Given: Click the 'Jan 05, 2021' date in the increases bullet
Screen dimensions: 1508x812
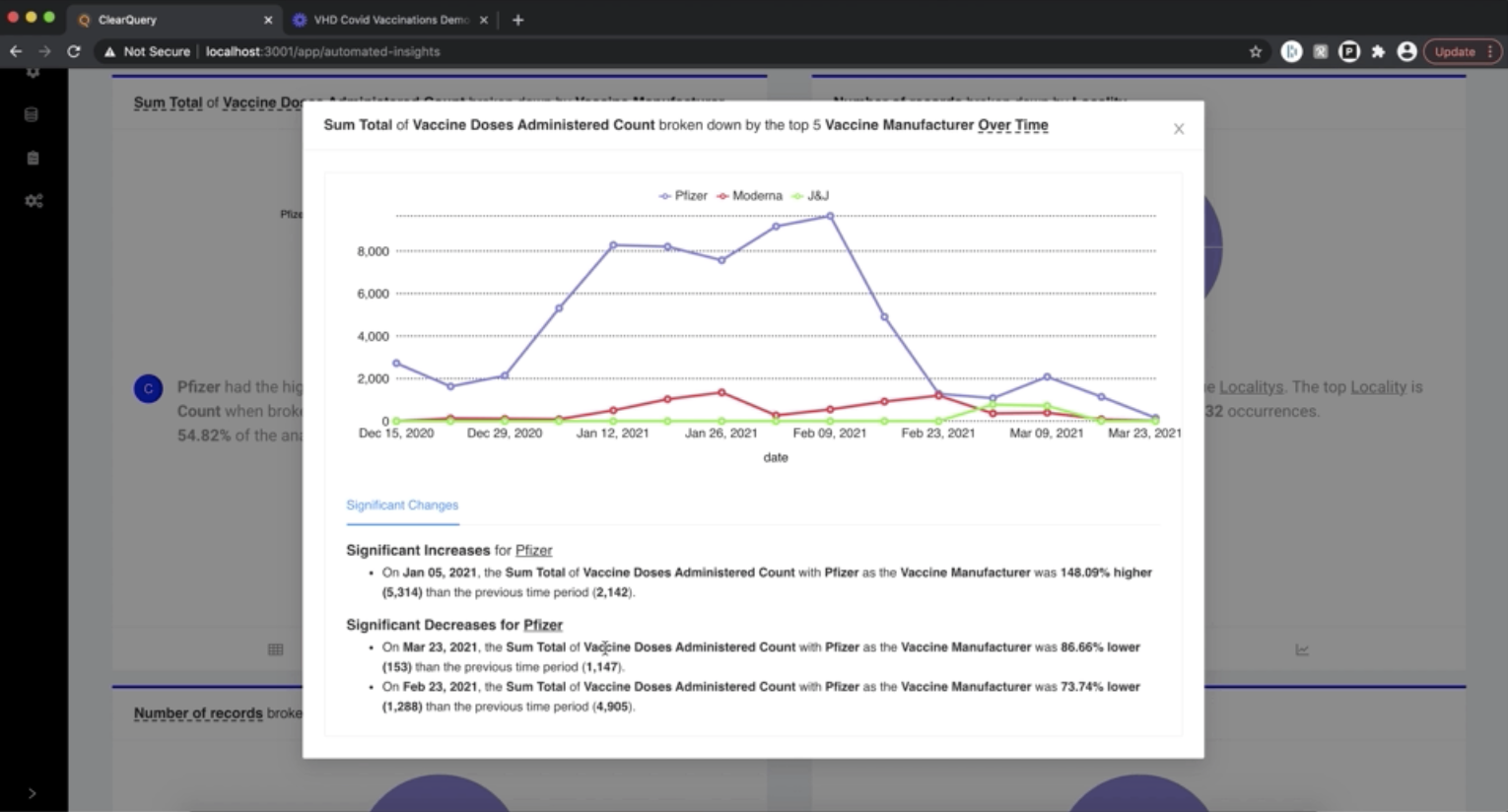Looking at the screenshot, I should point(440,573).
